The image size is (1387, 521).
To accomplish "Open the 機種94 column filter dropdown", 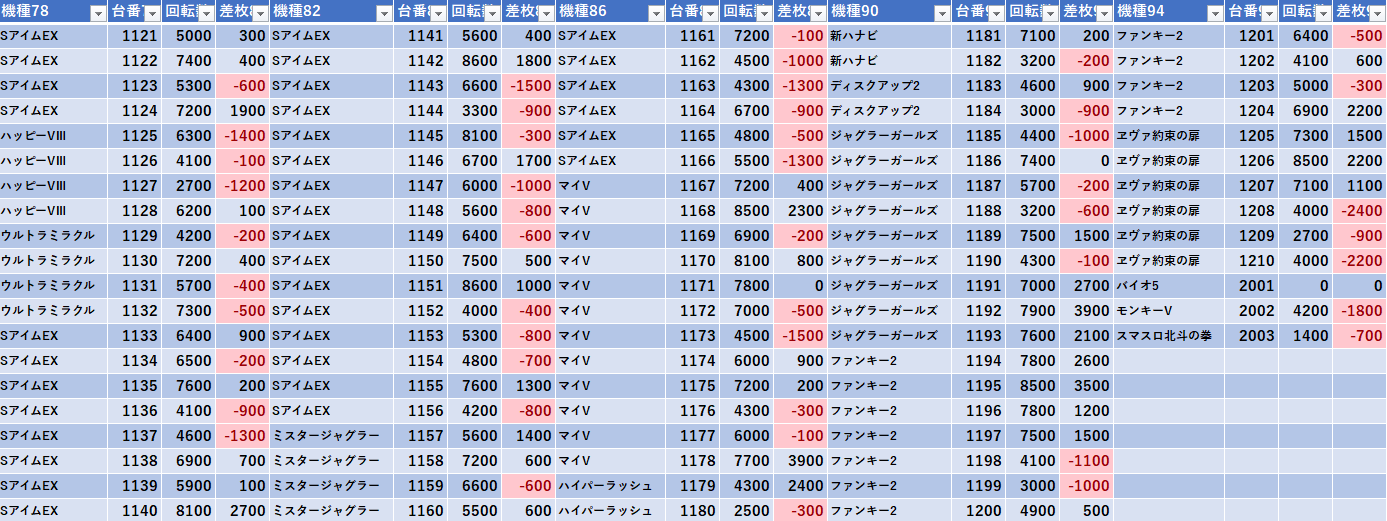I will (1215, 13).
